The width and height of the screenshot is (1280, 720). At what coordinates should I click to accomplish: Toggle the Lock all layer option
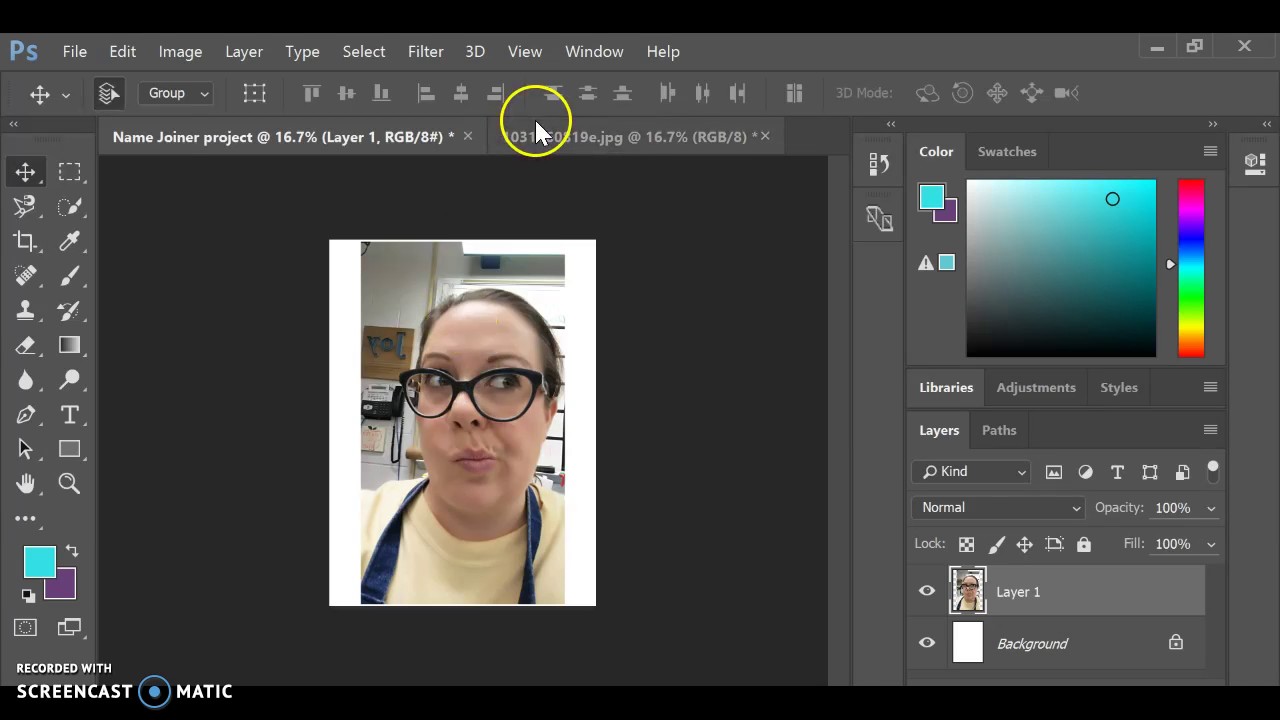coord(1084,544)
